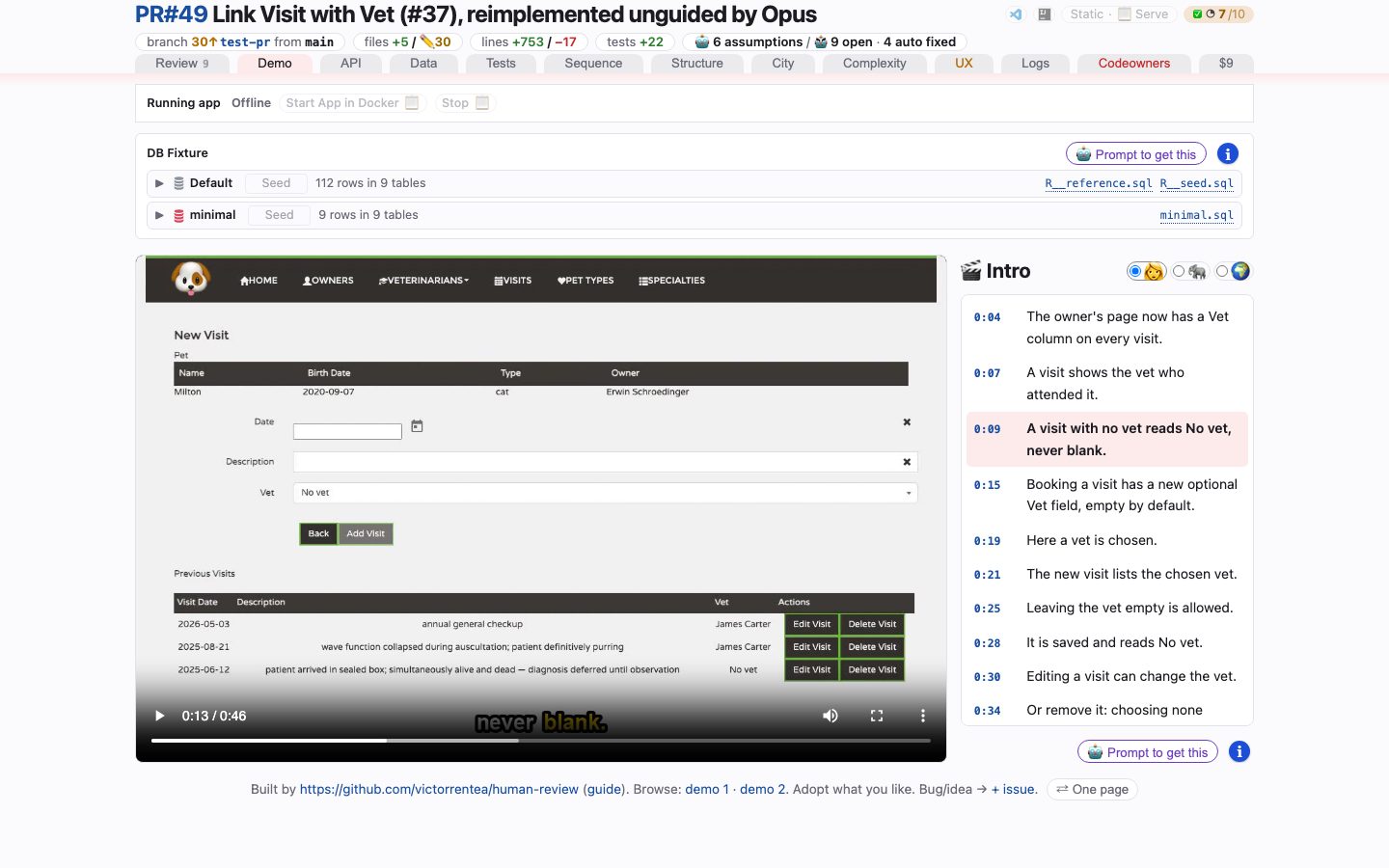The image size is (1389, 868).
Task: Click the top Prompt to get this button
Action: pyautogui.click(x=1136, y=154)
